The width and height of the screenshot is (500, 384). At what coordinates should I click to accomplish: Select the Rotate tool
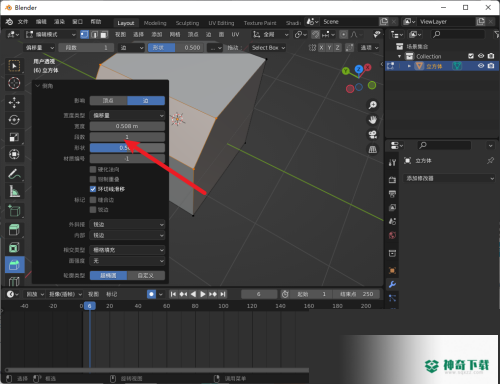click(14, 120)
